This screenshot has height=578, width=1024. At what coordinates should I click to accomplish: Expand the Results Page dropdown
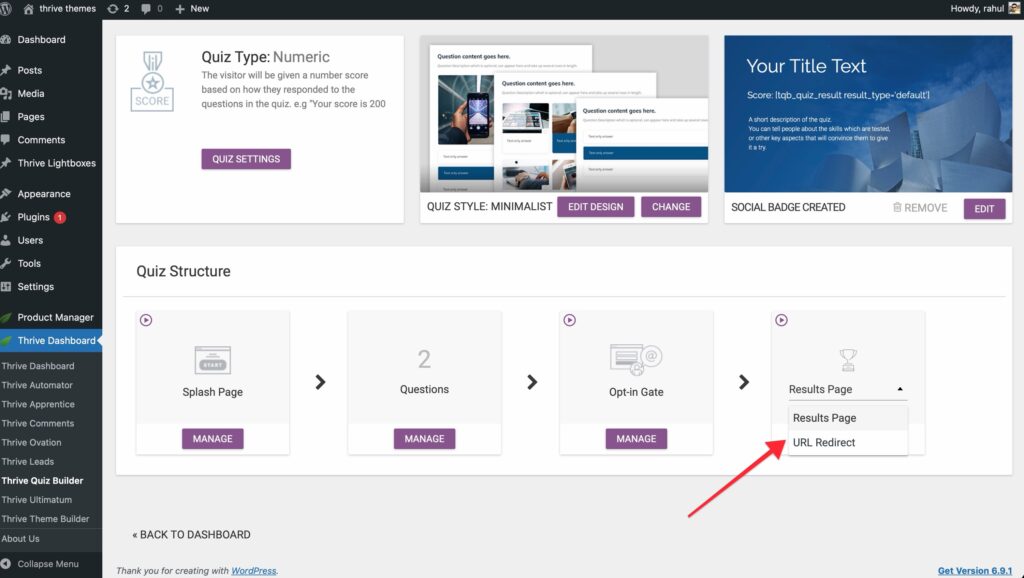pos(847,389)
